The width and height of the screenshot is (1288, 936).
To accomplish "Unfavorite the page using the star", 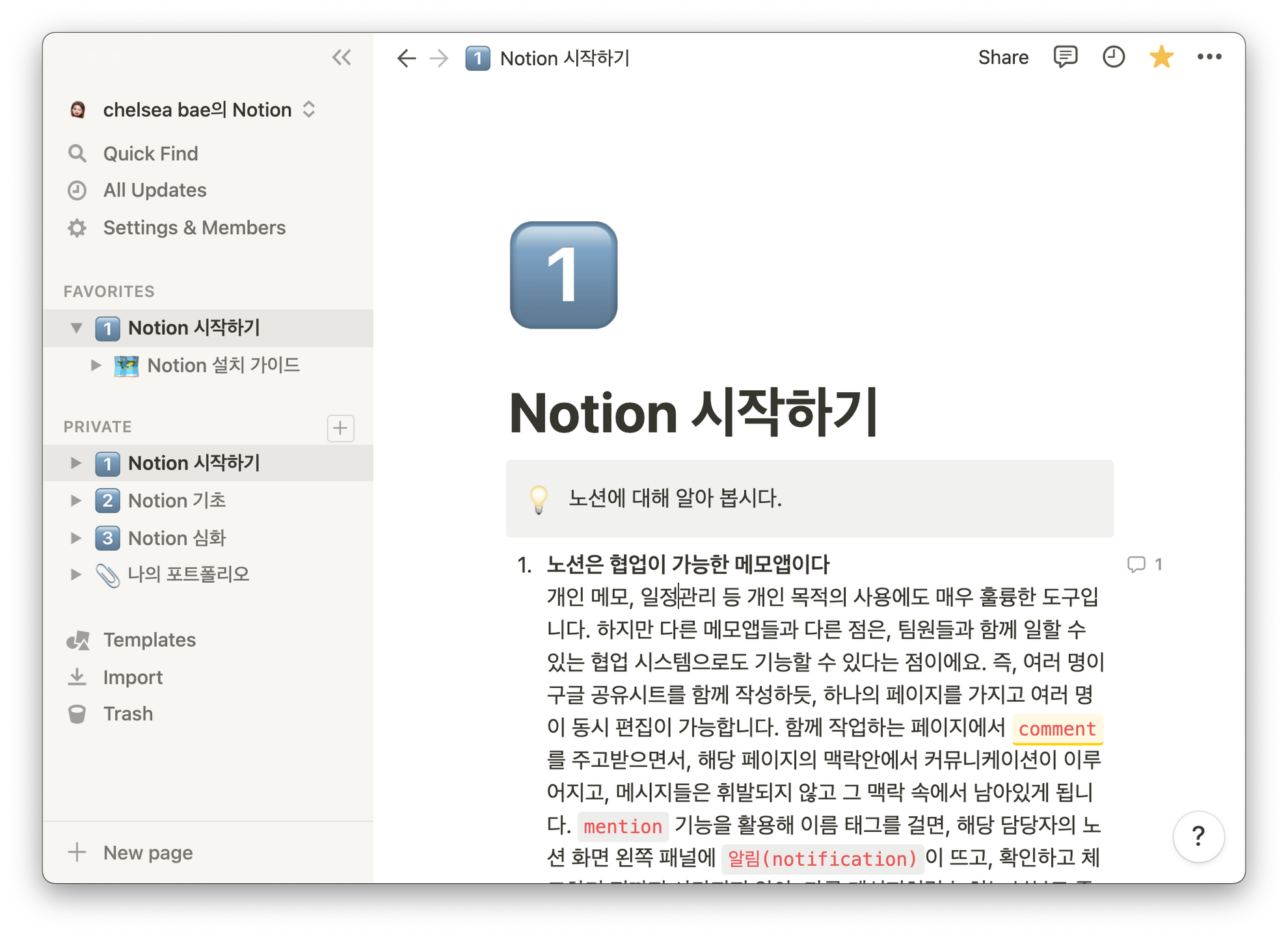I will point(1162,57).
